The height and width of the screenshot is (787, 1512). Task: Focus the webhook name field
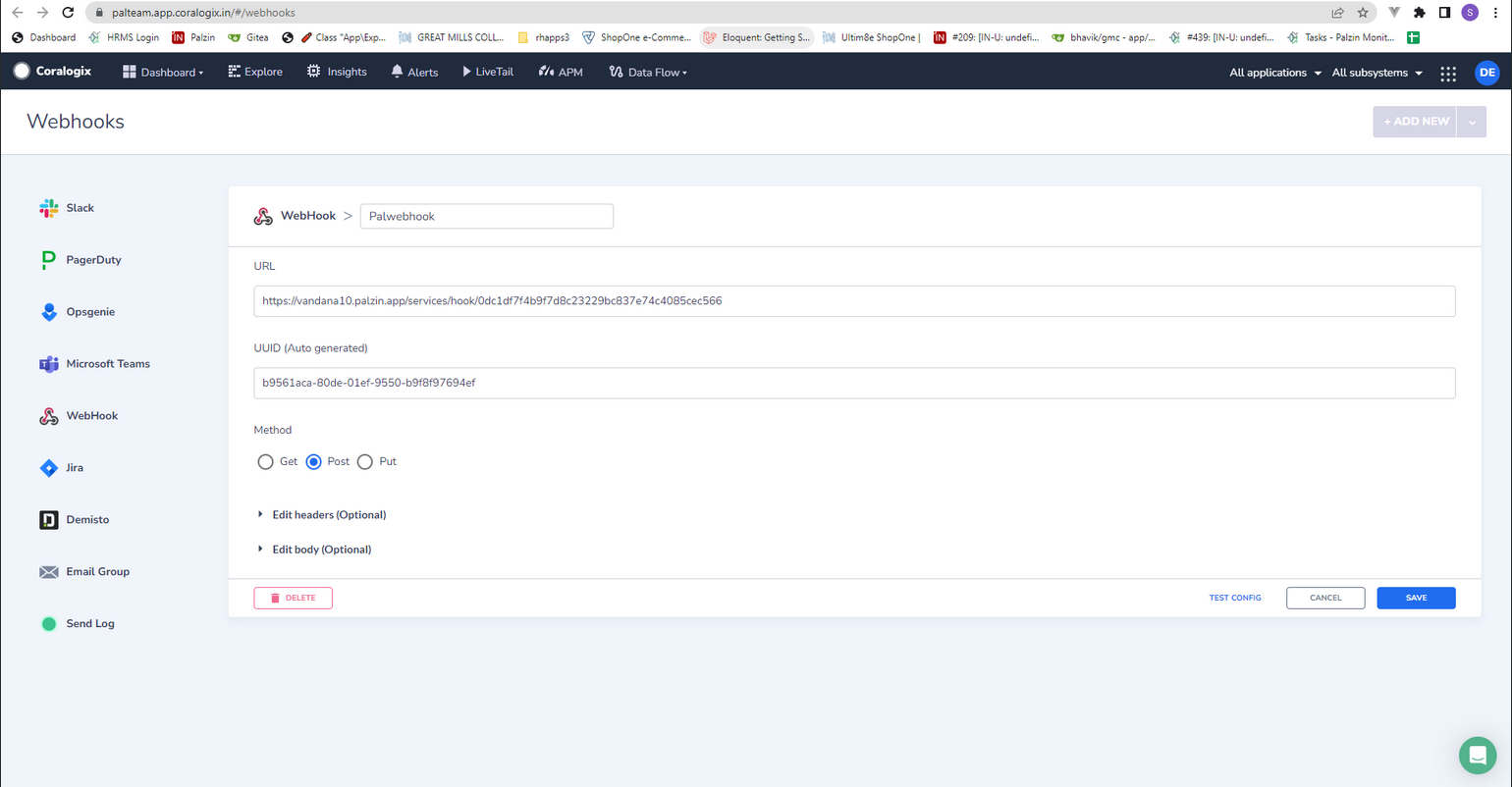click(x=487, y=216)
